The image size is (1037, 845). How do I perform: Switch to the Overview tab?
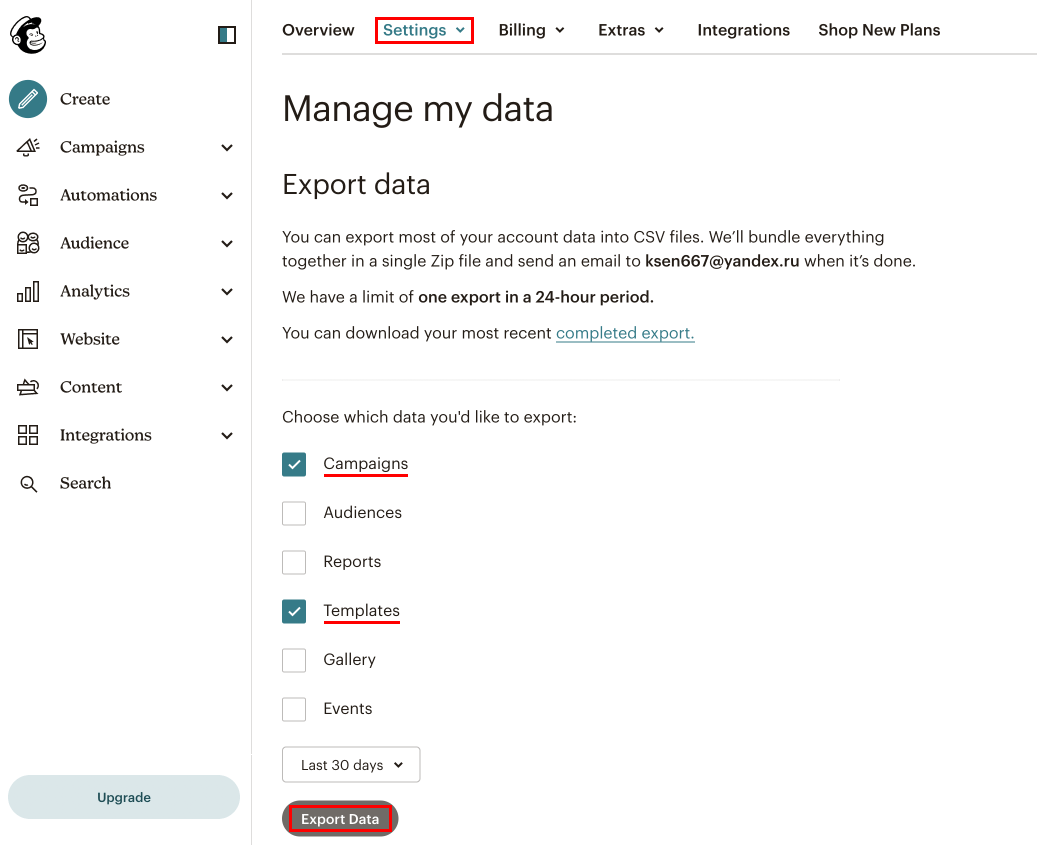(x=318, y=30)
